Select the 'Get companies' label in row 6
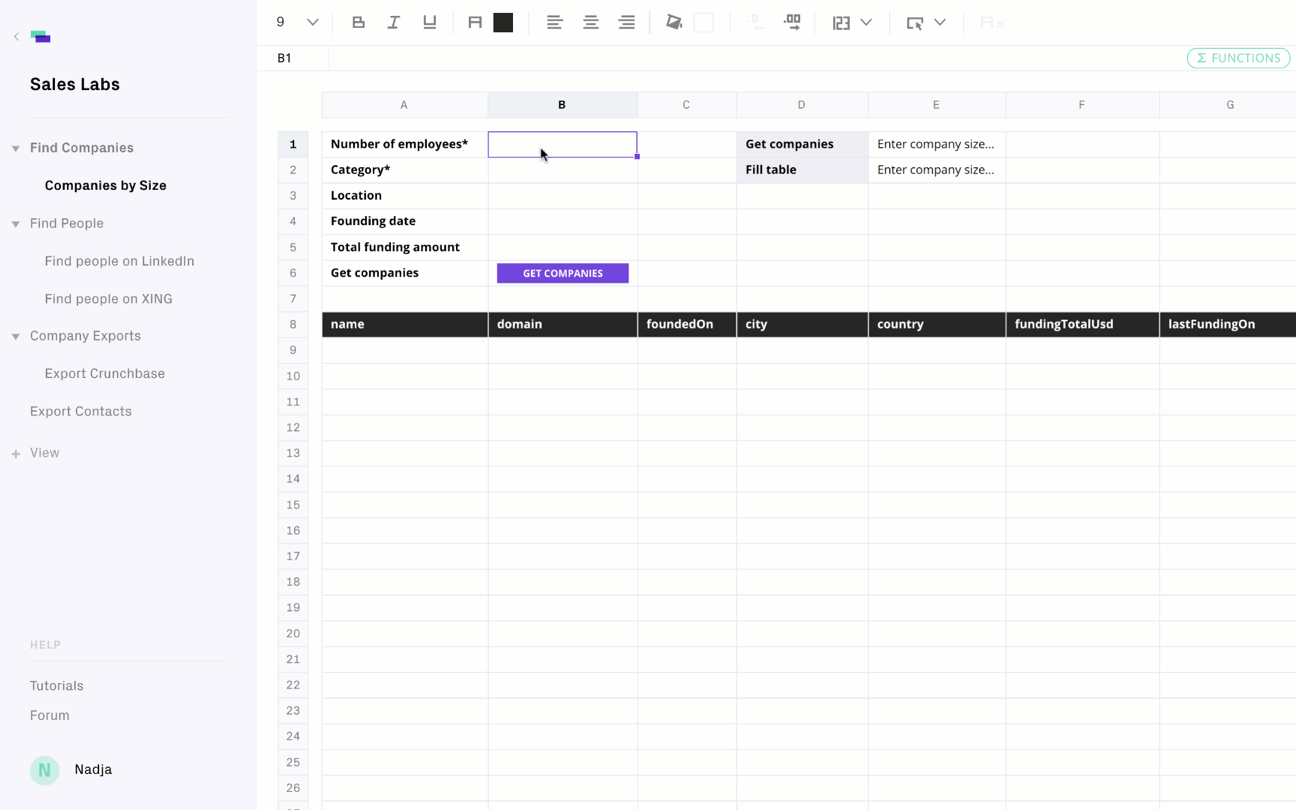 pyautogui.click(x=404, y=273)
